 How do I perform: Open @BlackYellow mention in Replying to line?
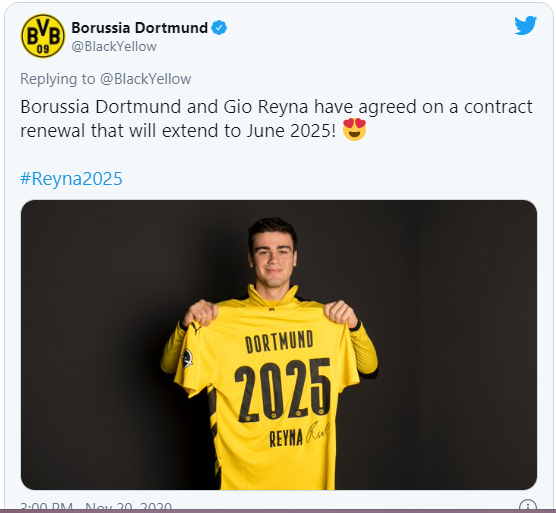tap(145, 79)
